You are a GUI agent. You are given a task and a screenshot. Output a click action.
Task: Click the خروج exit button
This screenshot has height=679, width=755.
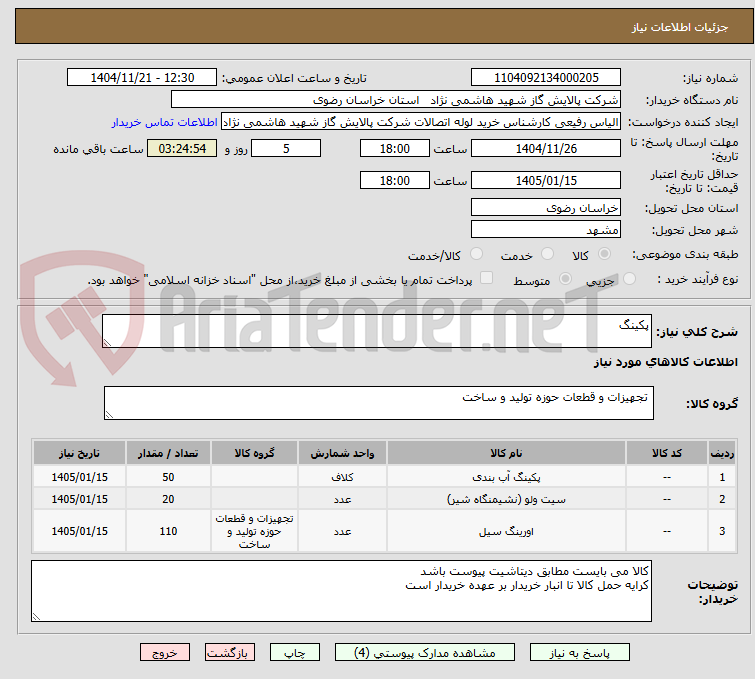165,653
